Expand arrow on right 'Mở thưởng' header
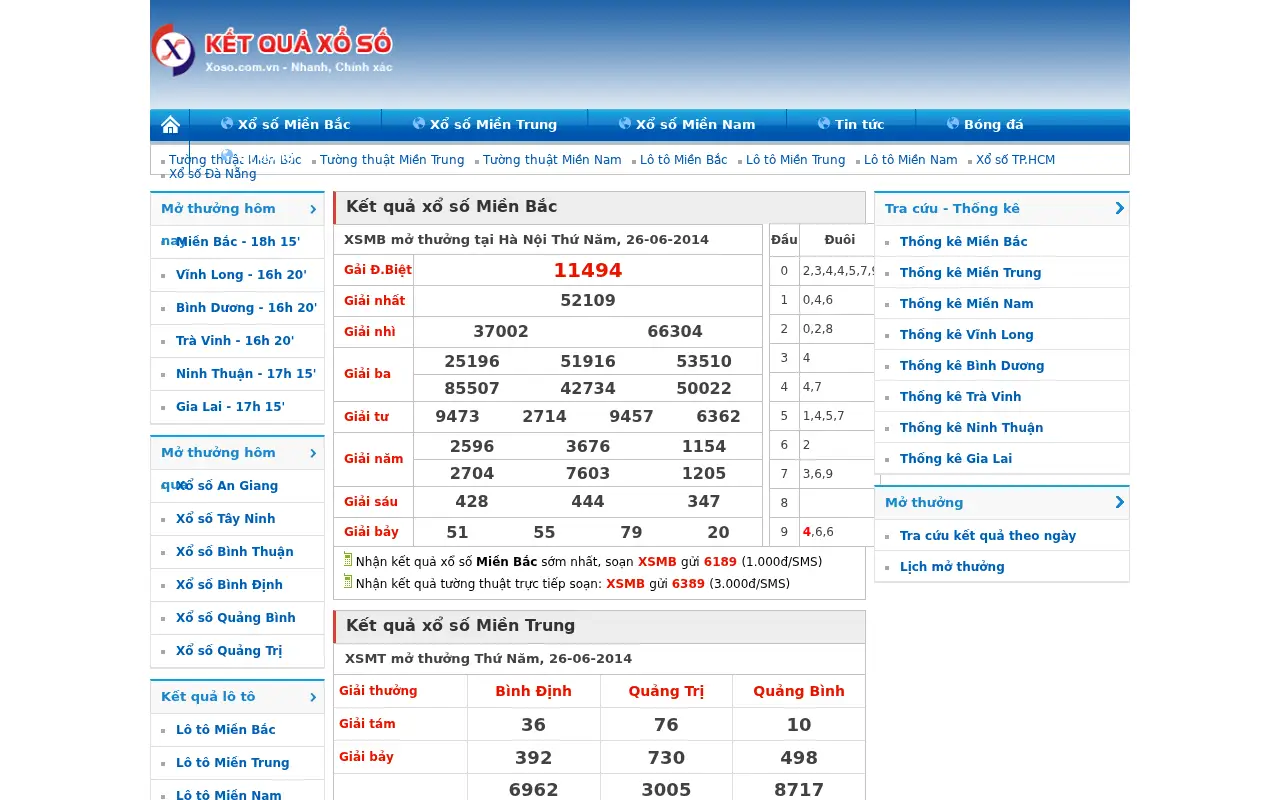1280x800 pixels. [x=1119, y=502]
